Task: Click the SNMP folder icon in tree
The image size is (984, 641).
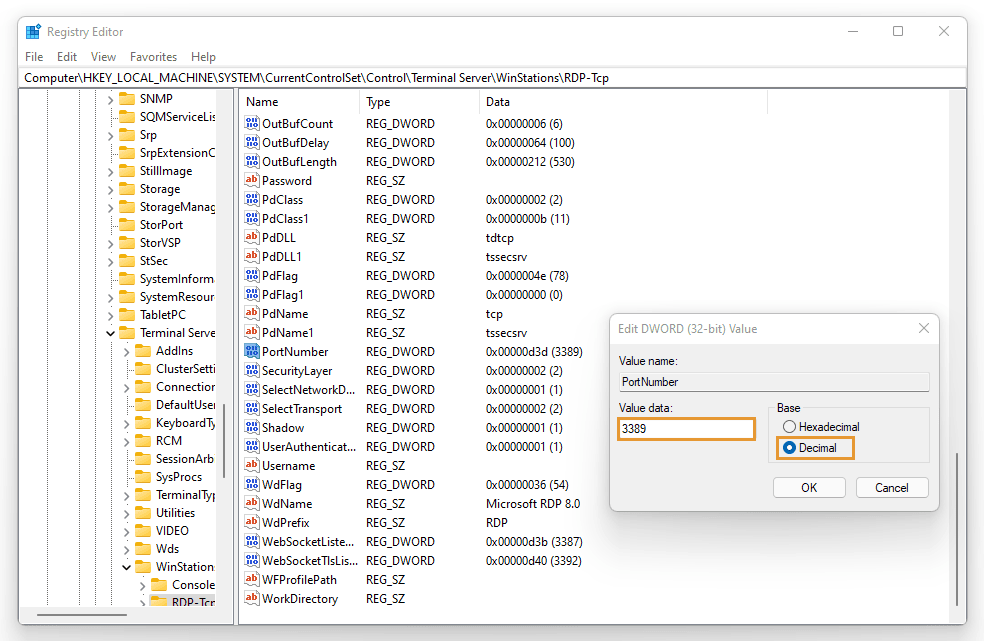Action: click(x=127, y=99)
